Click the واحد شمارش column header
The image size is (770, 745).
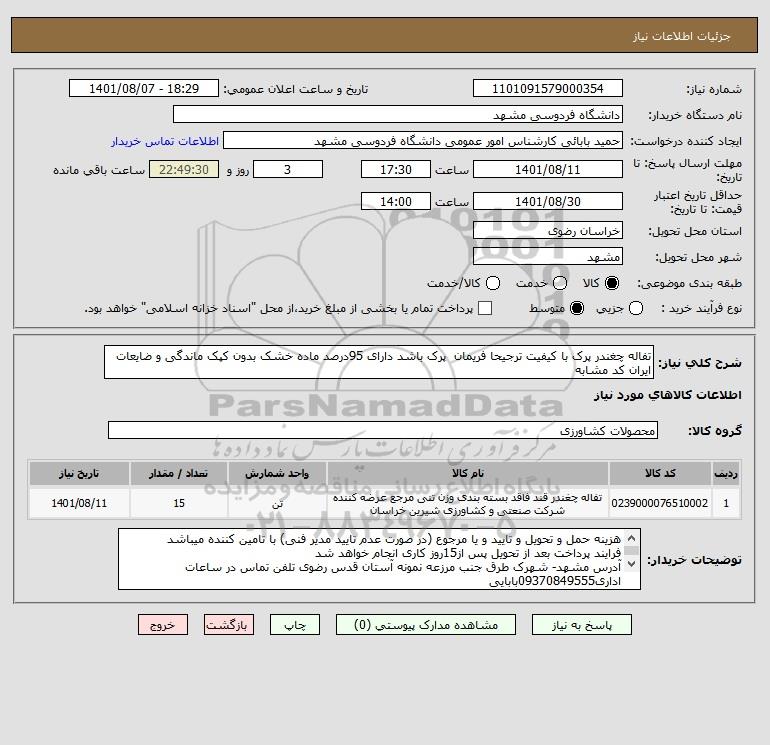(277, 473)
